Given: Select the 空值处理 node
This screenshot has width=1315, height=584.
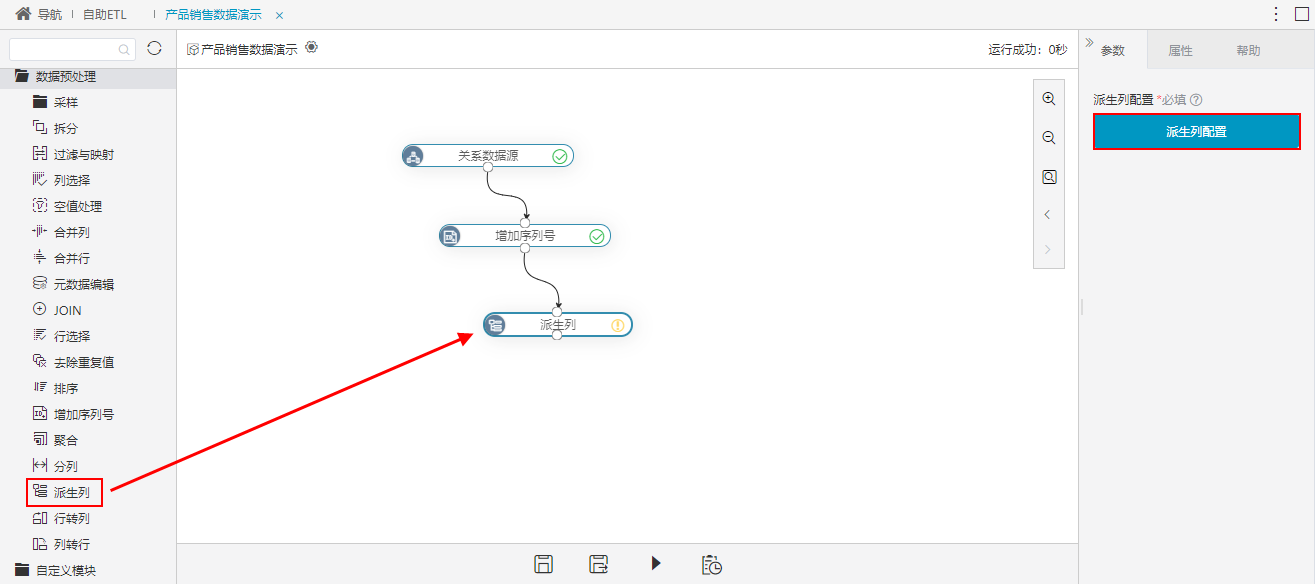Looking at the screenshot, I should pos(68,206).
